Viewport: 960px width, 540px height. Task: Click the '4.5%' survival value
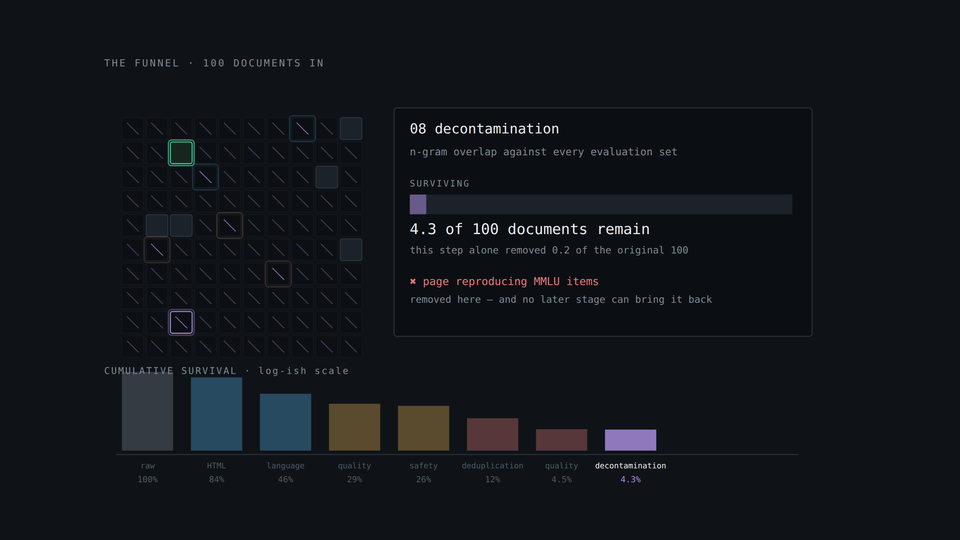tap(561, 479)
